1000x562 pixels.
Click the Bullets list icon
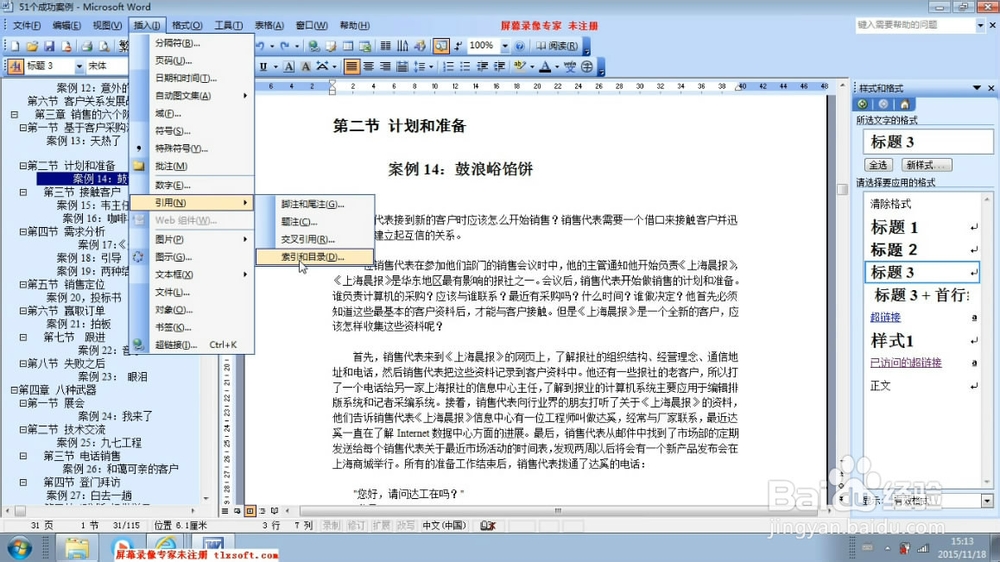465,66
